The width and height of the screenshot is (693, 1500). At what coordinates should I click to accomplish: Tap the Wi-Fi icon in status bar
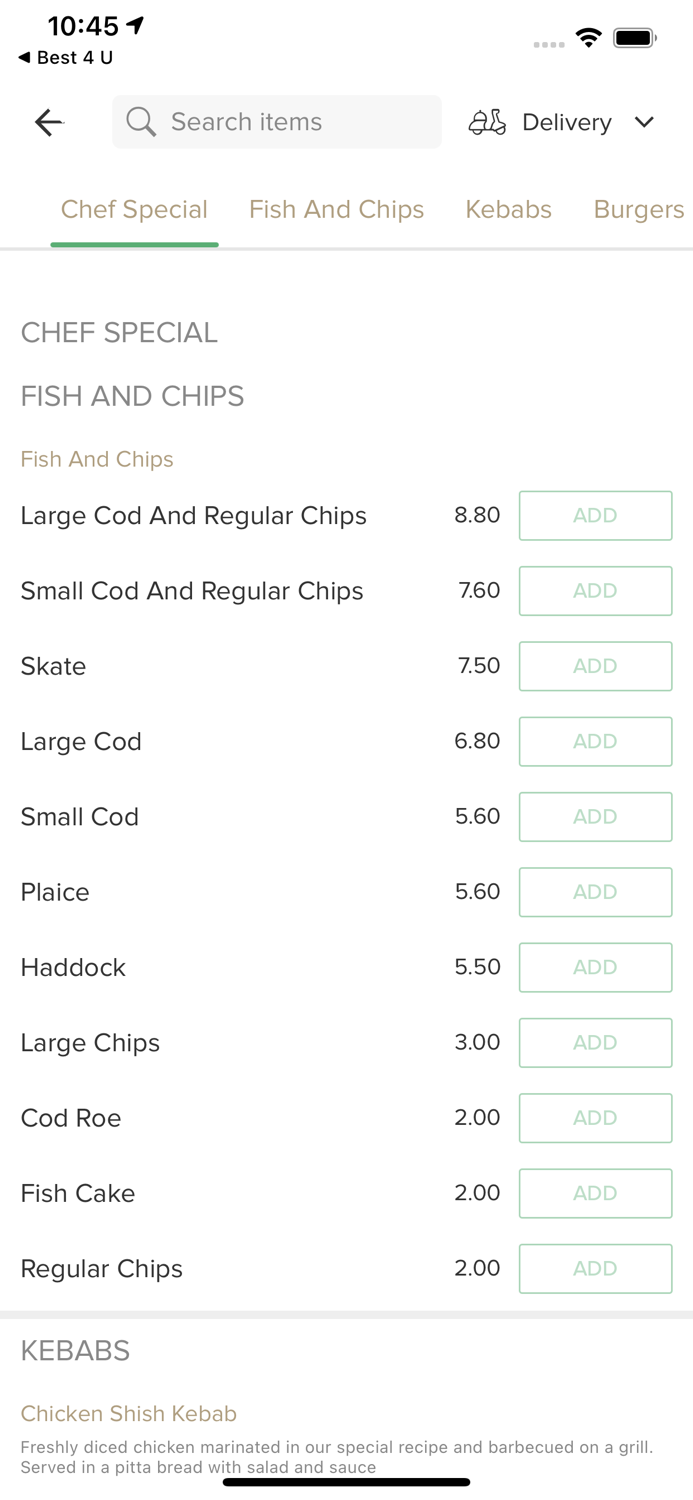point(589,37)
